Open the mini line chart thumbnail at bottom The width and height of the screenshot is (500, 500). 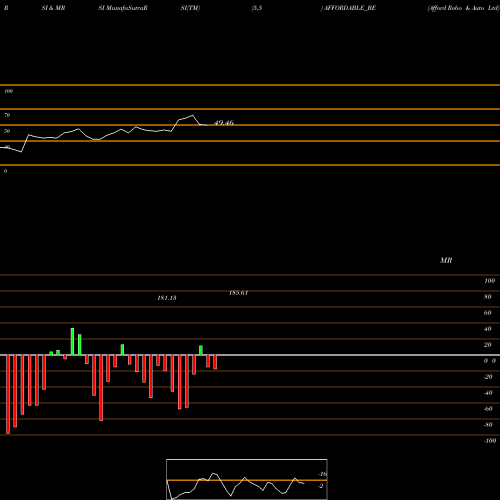(247, 479)
